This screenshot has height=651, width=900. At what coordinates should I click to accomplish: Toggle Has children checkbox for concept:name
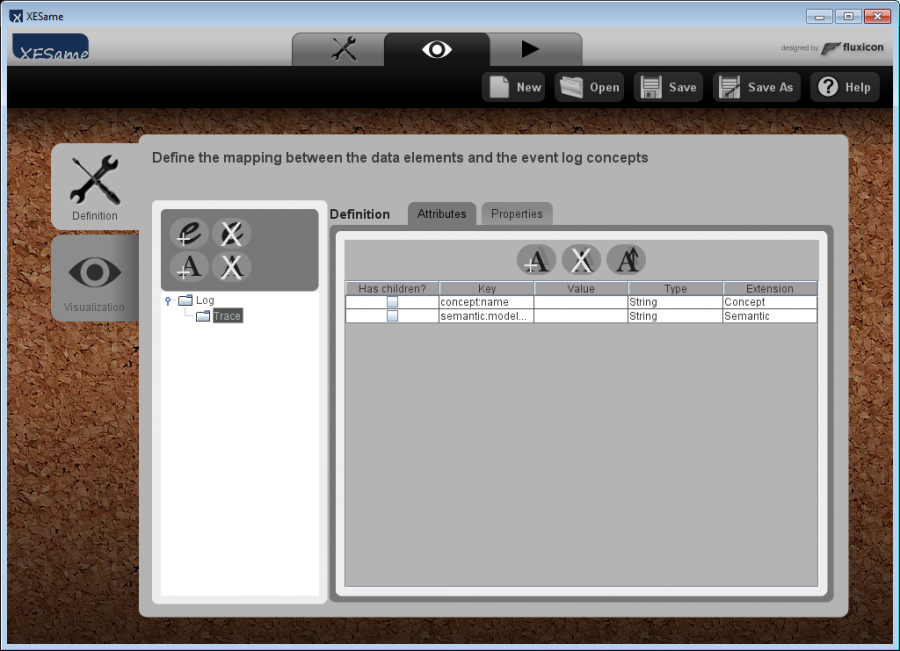click(392, 302)
